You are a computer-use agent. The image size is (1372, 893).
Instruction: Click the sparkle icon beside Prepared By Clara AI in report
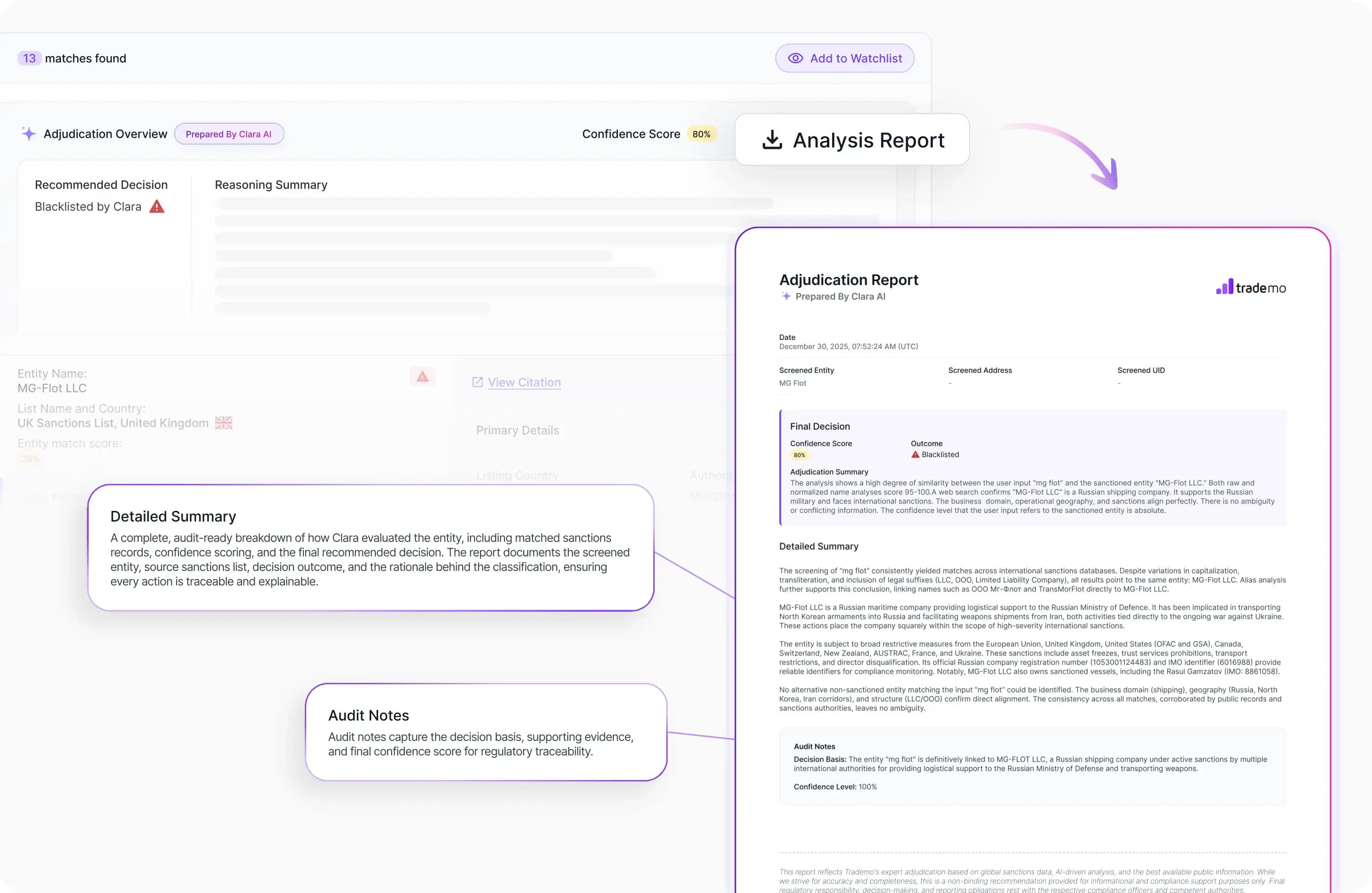(x=786, y=296)
